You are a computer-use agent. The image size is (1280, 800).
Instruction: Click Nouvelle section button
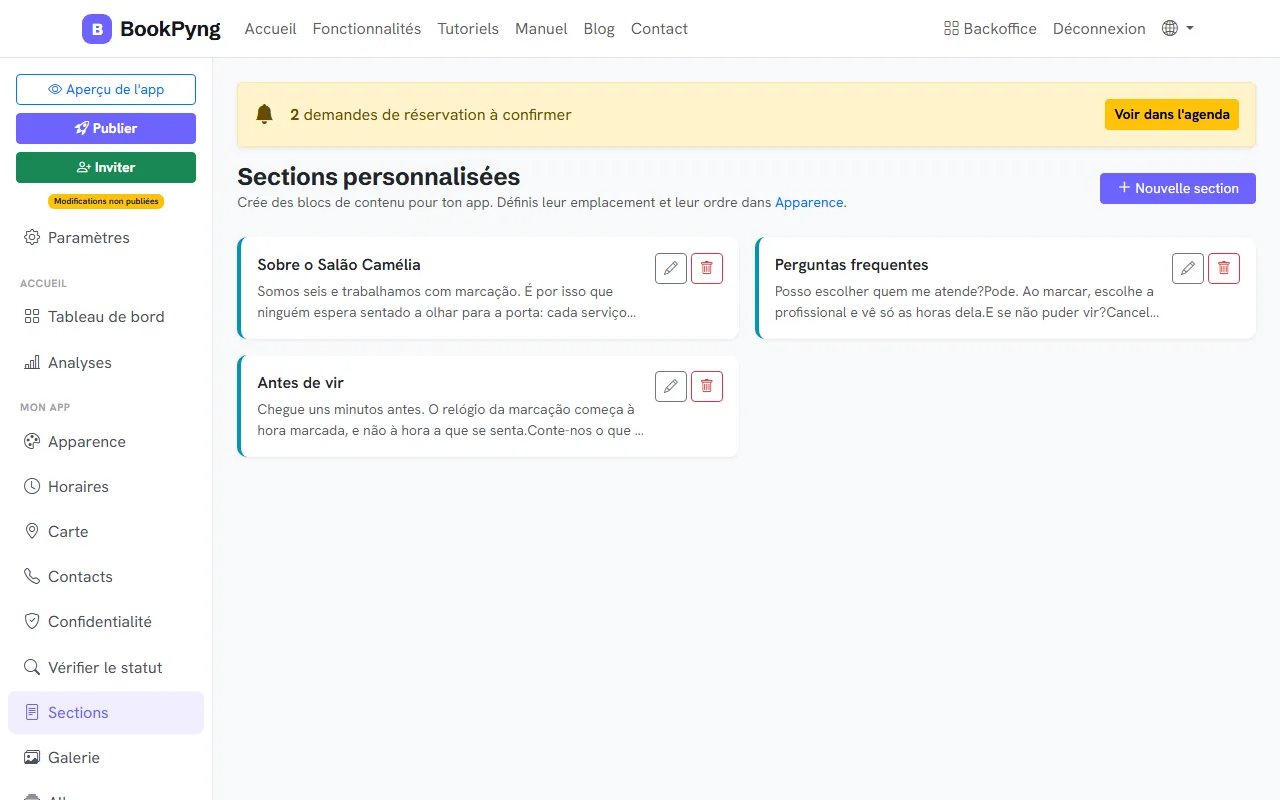tap(1178, 188)
